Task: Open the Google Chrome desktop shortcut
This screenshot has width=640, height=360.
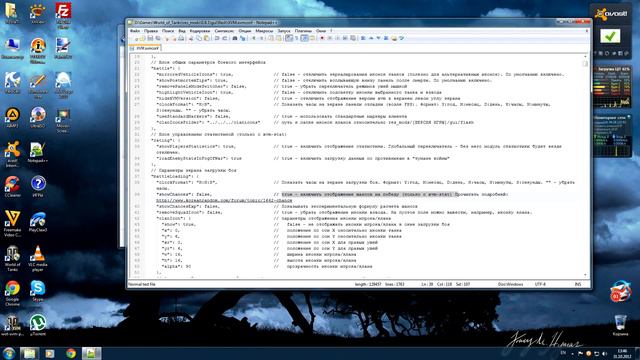Action: click(x=12, y=293)
